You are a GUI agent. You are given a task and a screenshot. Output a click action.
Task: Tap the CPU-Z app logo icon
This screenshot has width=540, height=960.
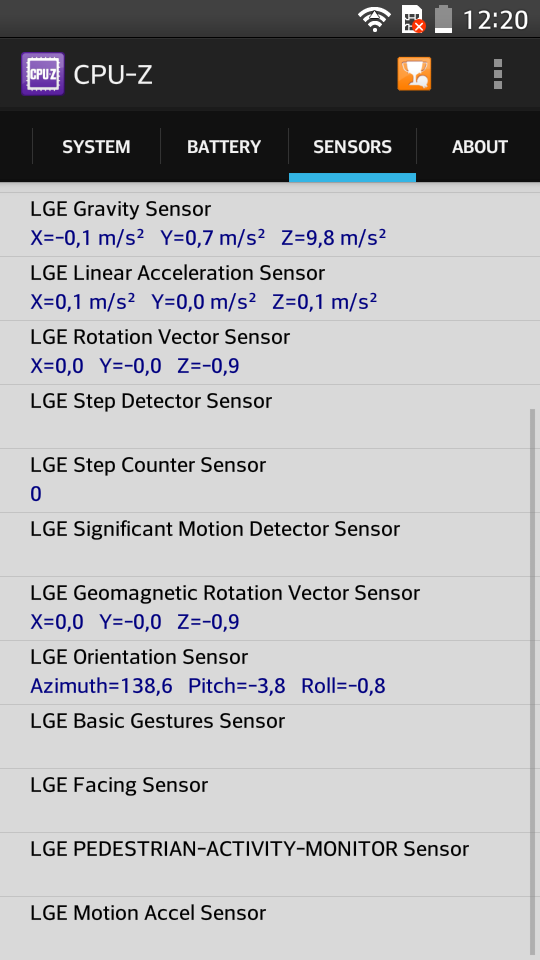tap(43, 74)
